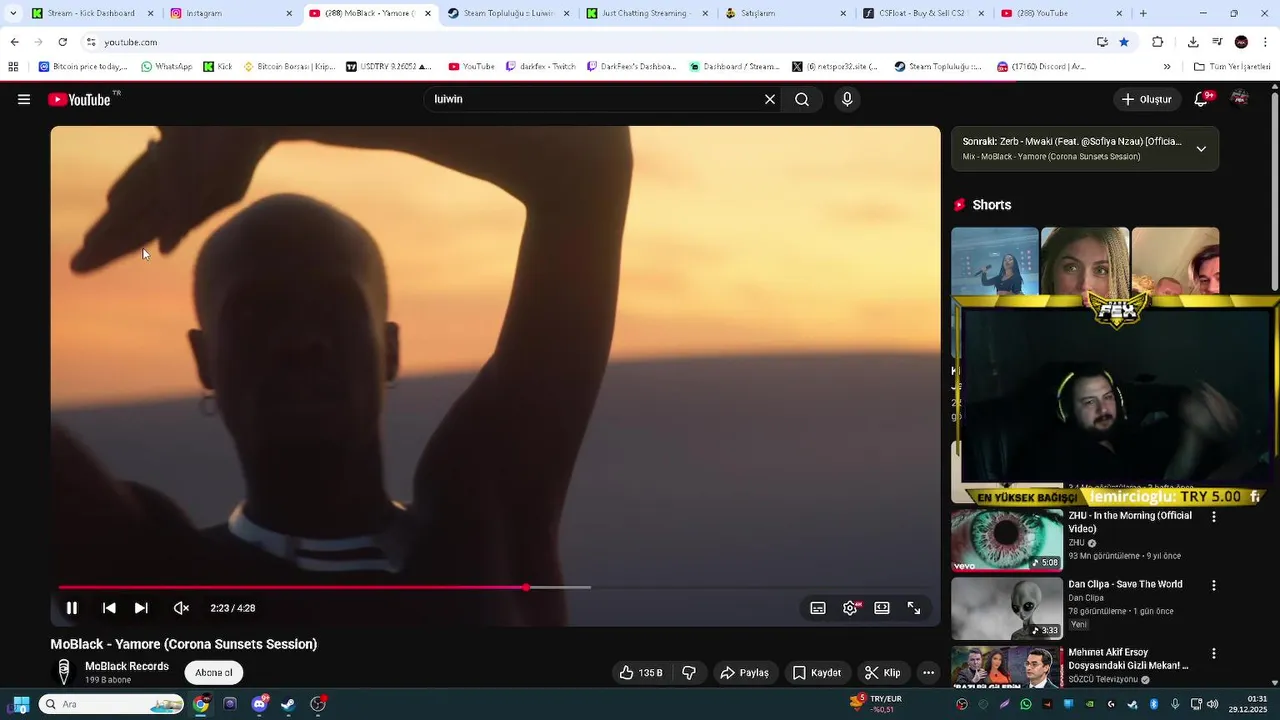The image size is (1280, 720).
Task: Switch to the Instagram tab
Action: pos(230,14)
